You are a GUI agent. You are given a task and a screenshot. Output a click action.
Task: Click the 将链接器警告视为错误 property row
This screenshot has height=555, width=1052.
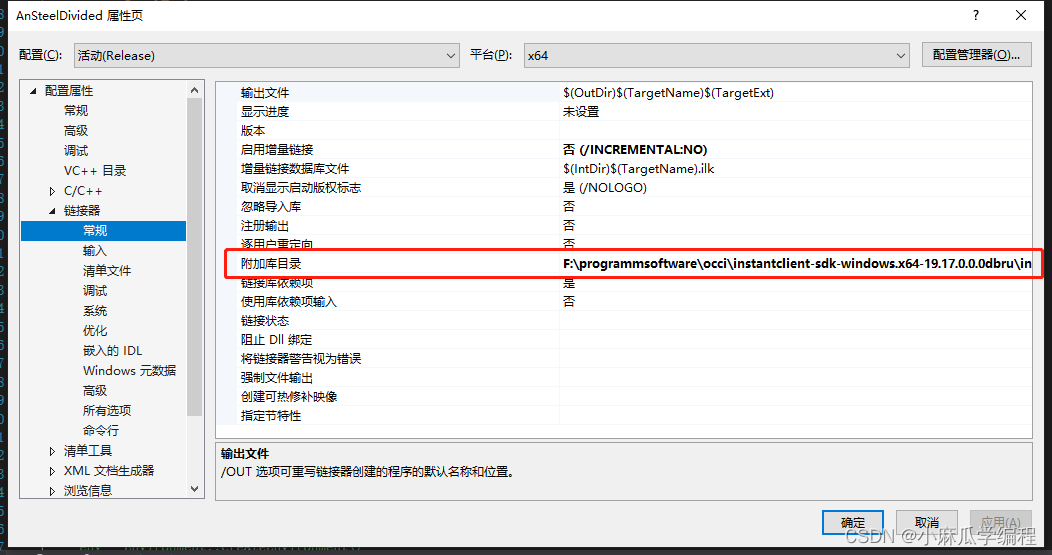coord(623,359)
